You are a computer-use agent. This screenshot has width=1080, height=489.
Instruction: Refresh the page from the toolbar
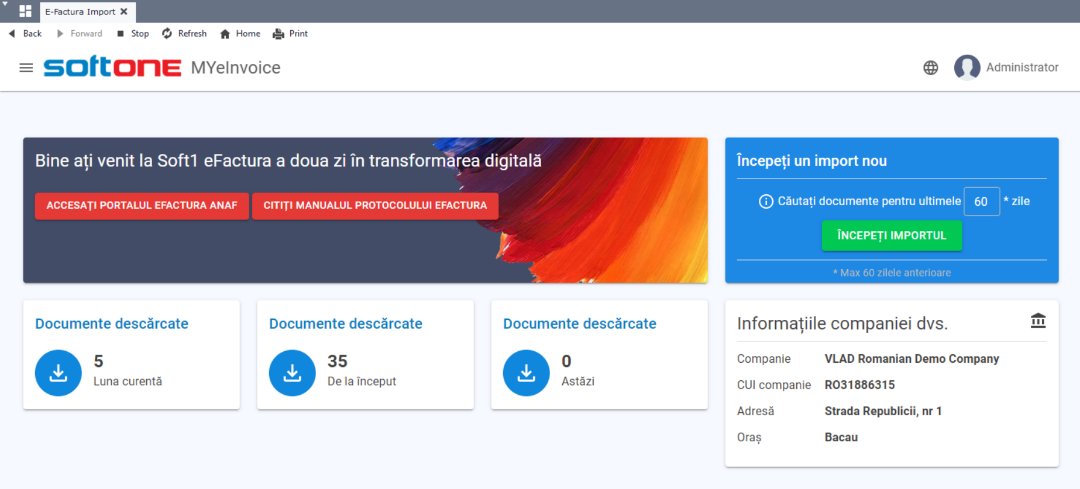(185, 33)
